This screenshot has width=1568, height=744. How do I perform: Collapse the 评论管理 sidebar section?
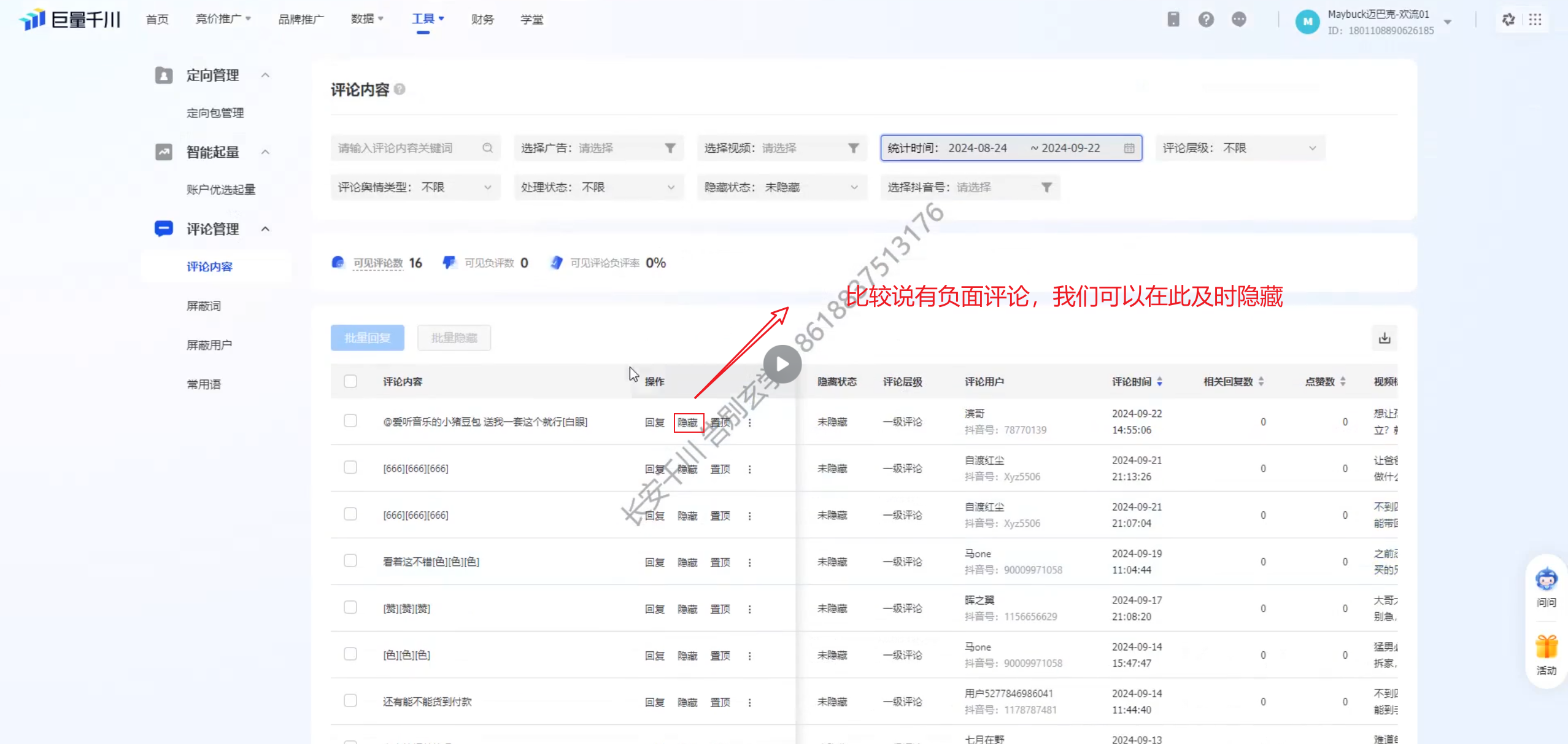tap(265, 229)
